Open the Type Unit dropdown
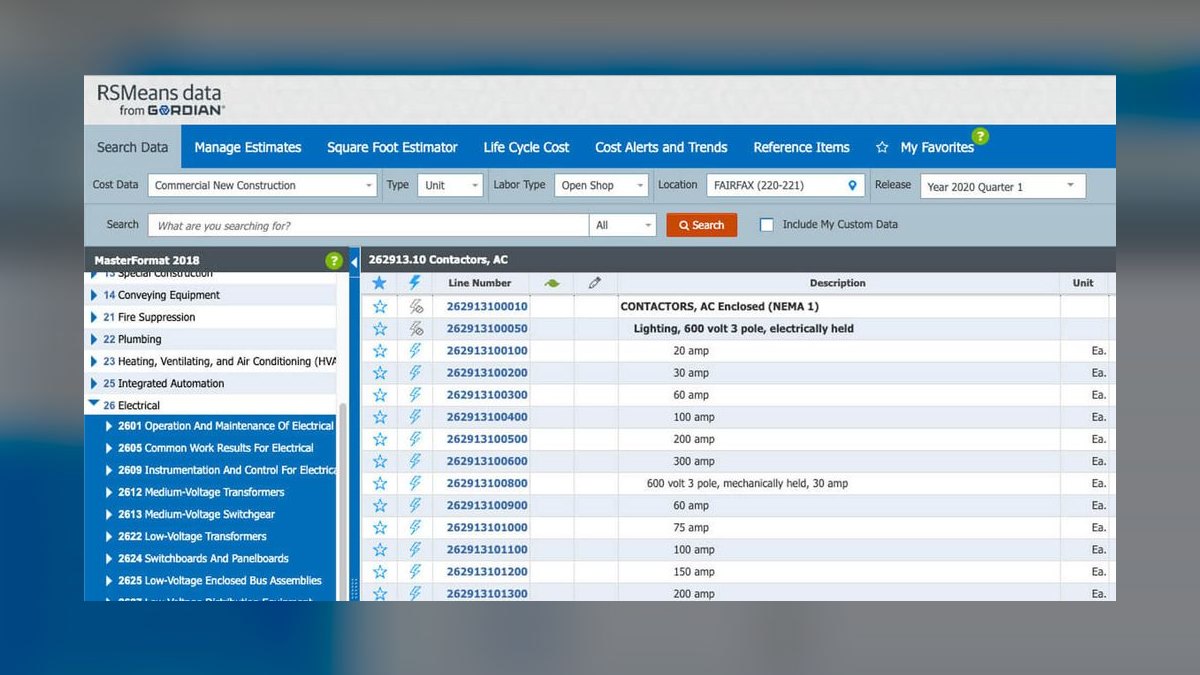This screenshot has height=675, width=1200. 449,185
